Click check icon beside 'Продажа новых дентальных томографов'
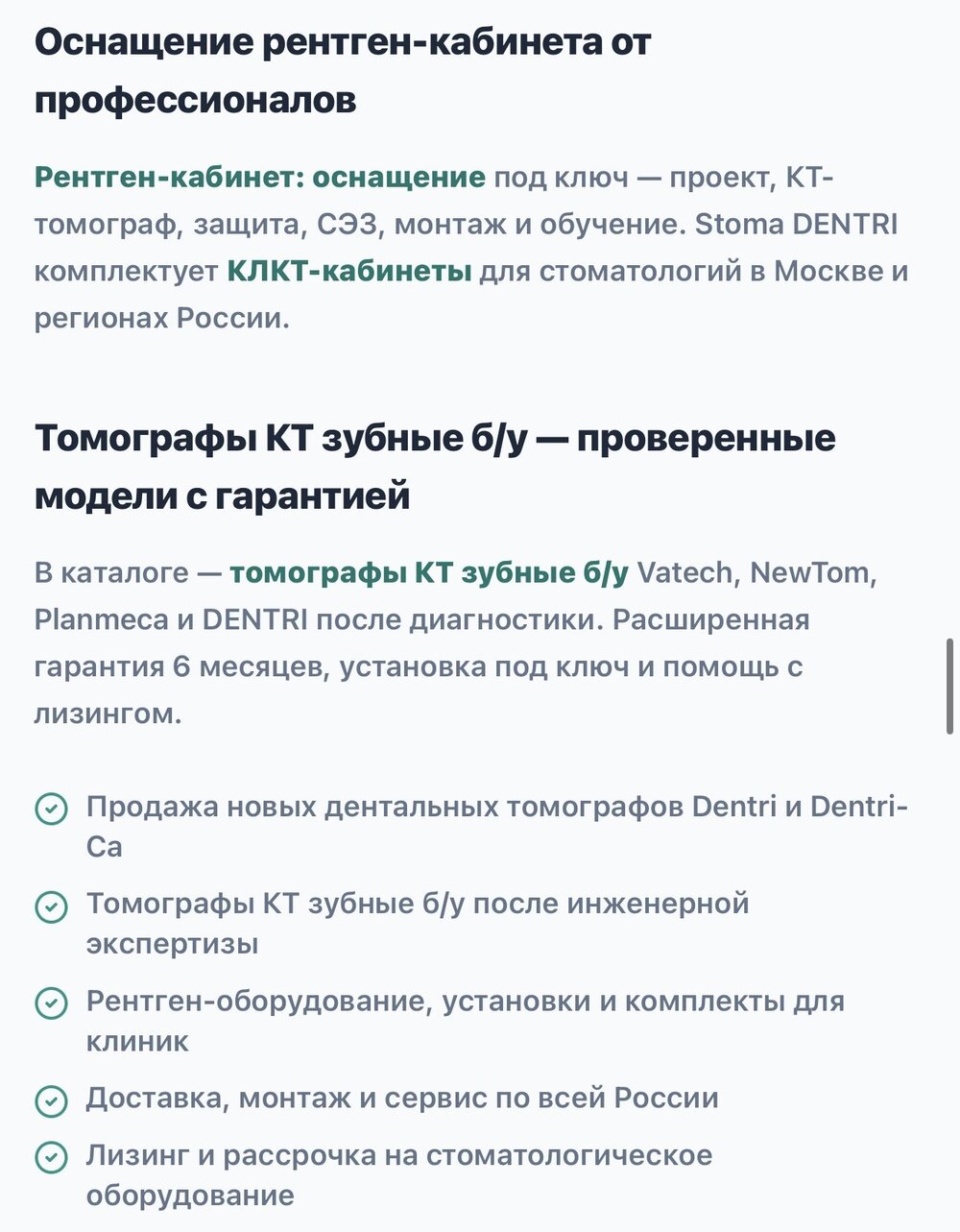 coord(51,809)
